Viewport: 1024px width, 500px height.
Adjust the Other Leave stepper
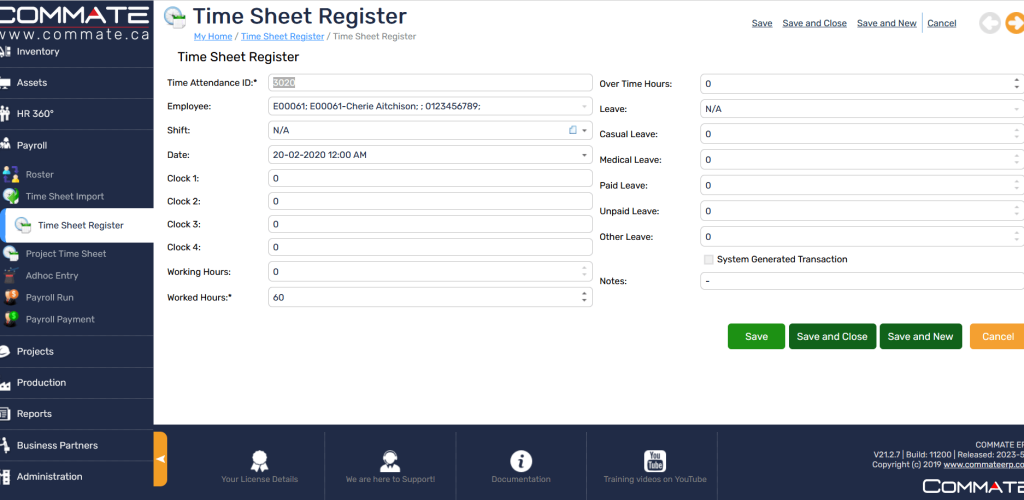(1017, 237)
